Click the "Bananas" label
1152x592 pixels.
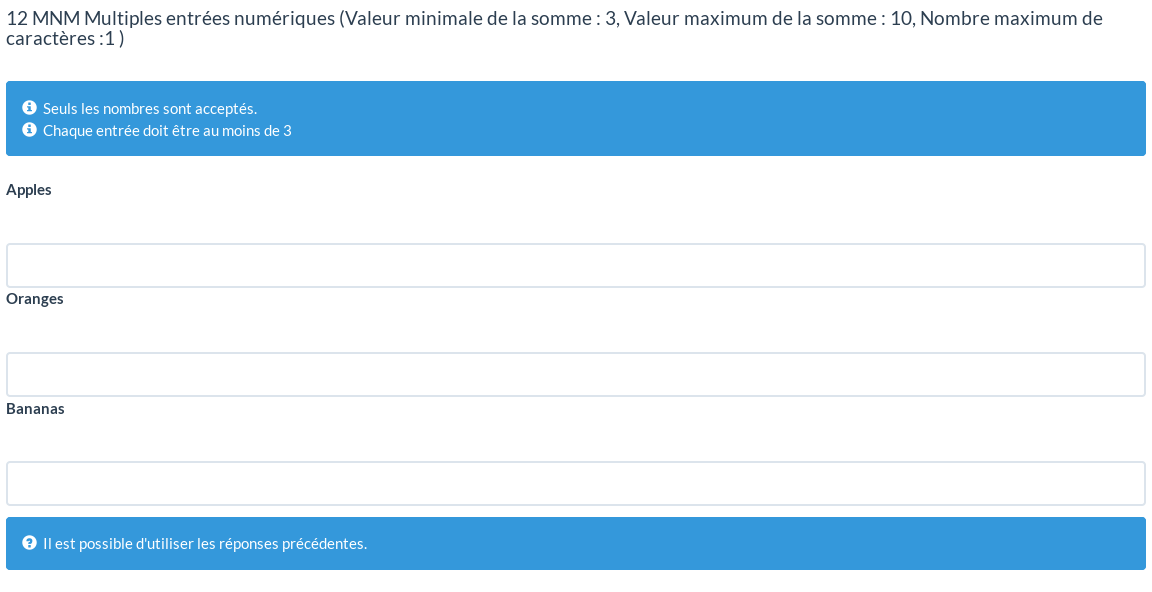(35, 409)
